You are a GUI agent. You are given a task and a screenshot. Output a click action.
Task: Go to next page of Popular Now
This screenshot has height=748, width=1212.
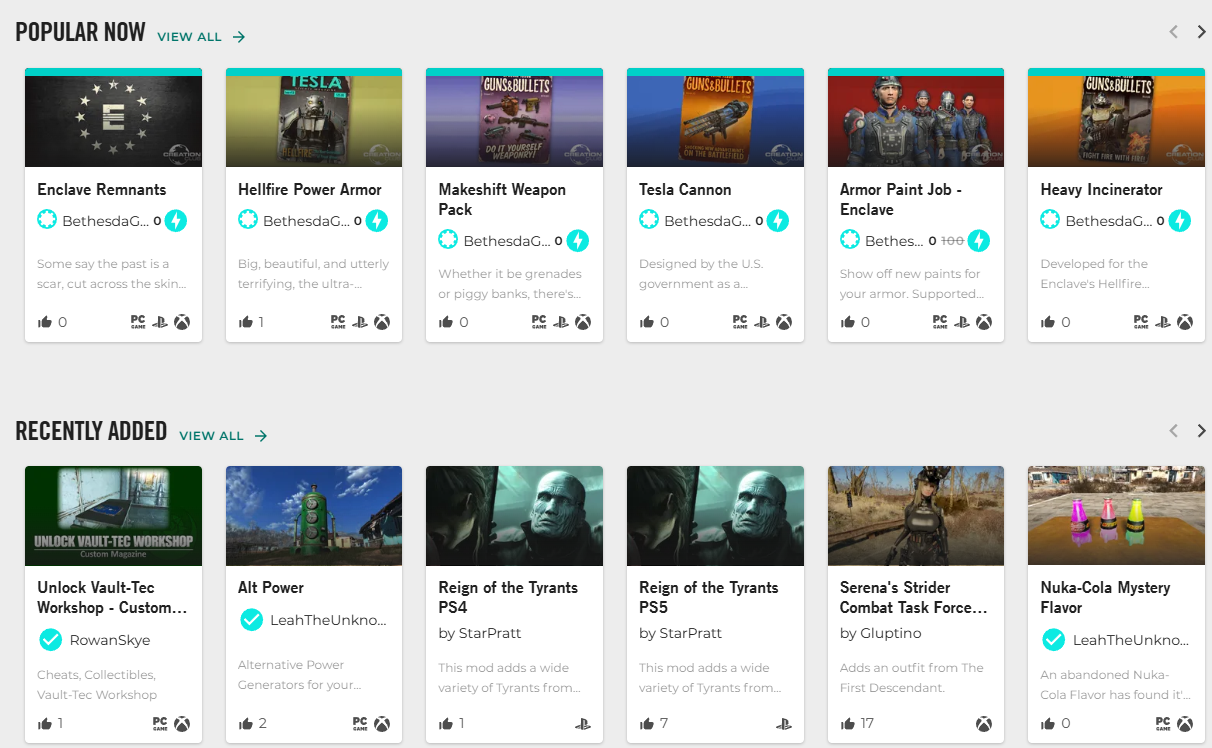tap(1201, 32)
